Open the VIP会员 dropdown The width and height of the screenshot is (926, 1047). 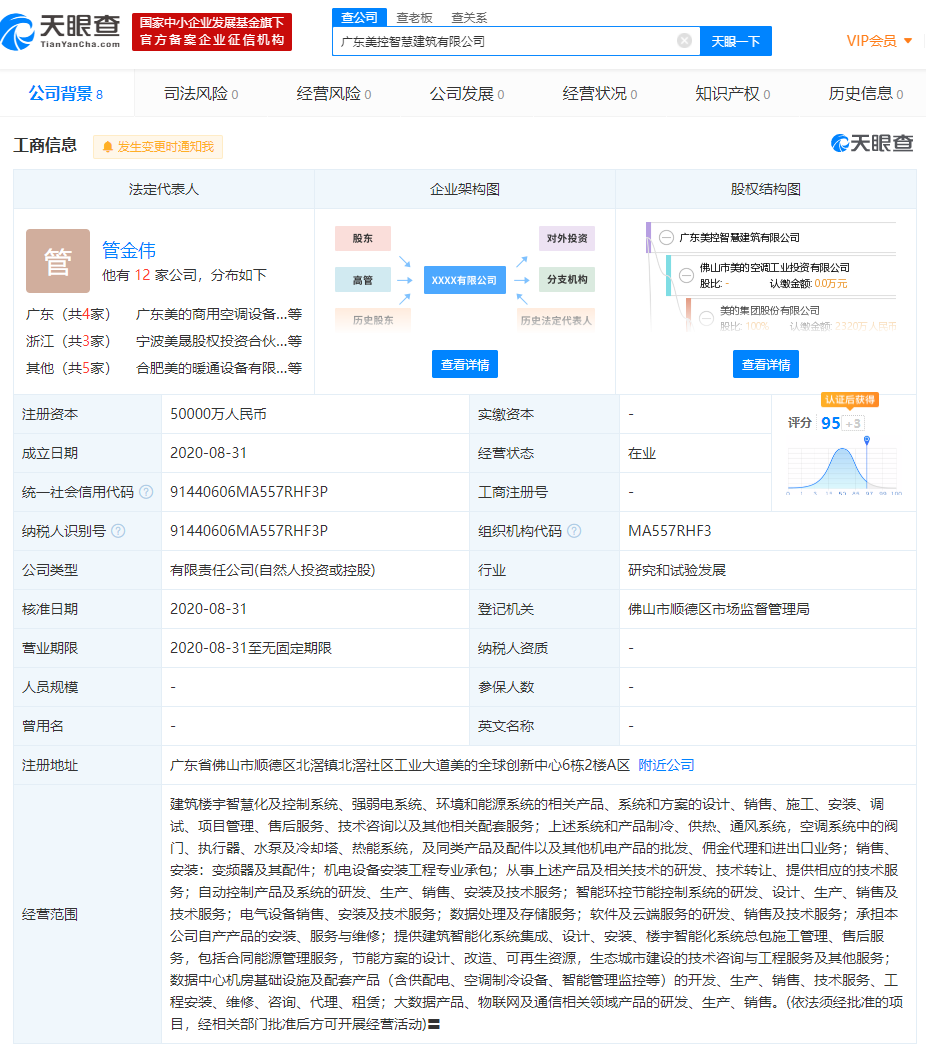point(873,41)
